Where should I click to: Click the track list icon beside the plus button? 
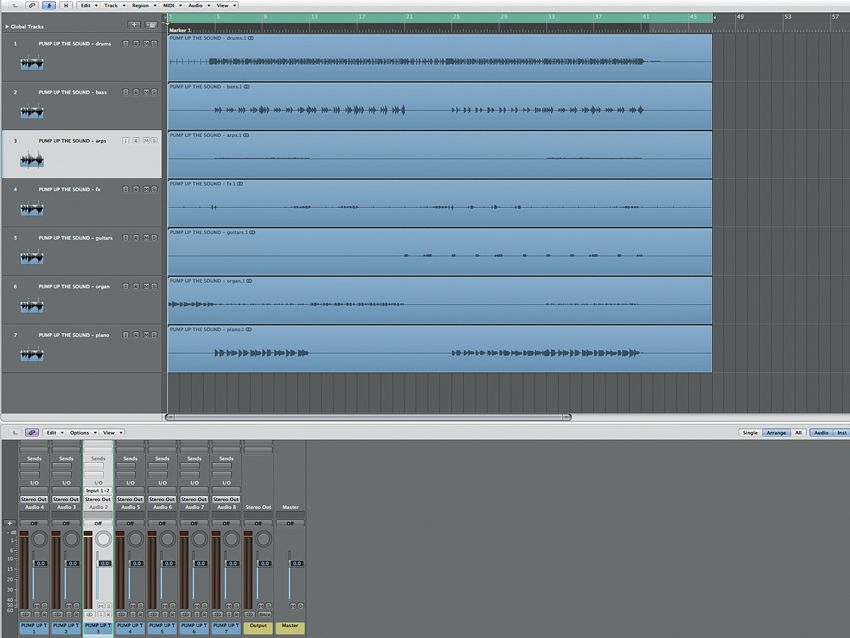click(x=151, y=25)
